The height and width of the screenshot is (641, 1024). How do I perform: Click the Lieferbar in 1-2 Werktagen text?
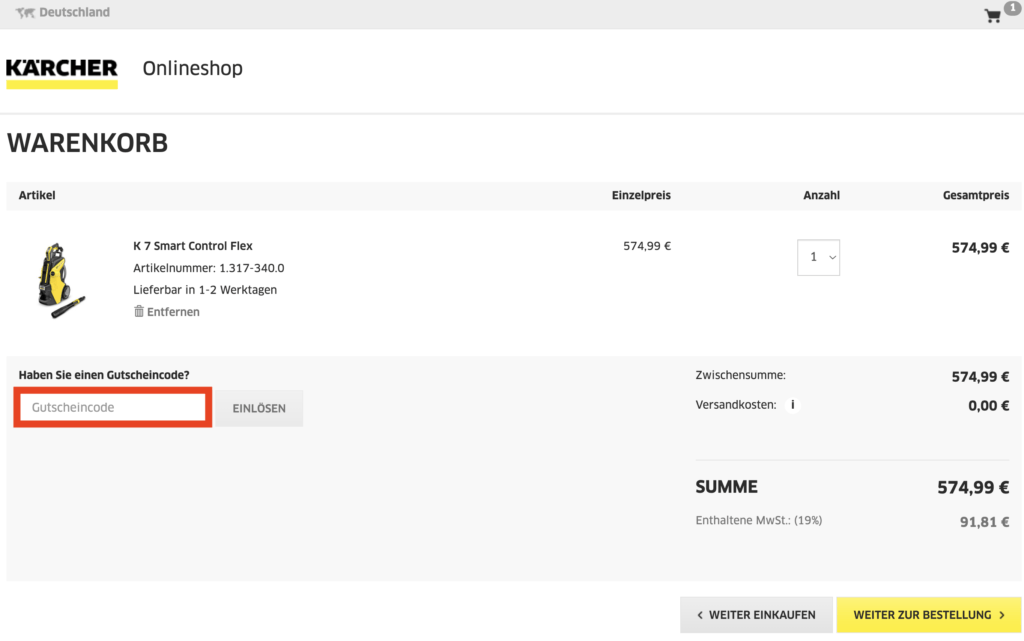(205, 290)
